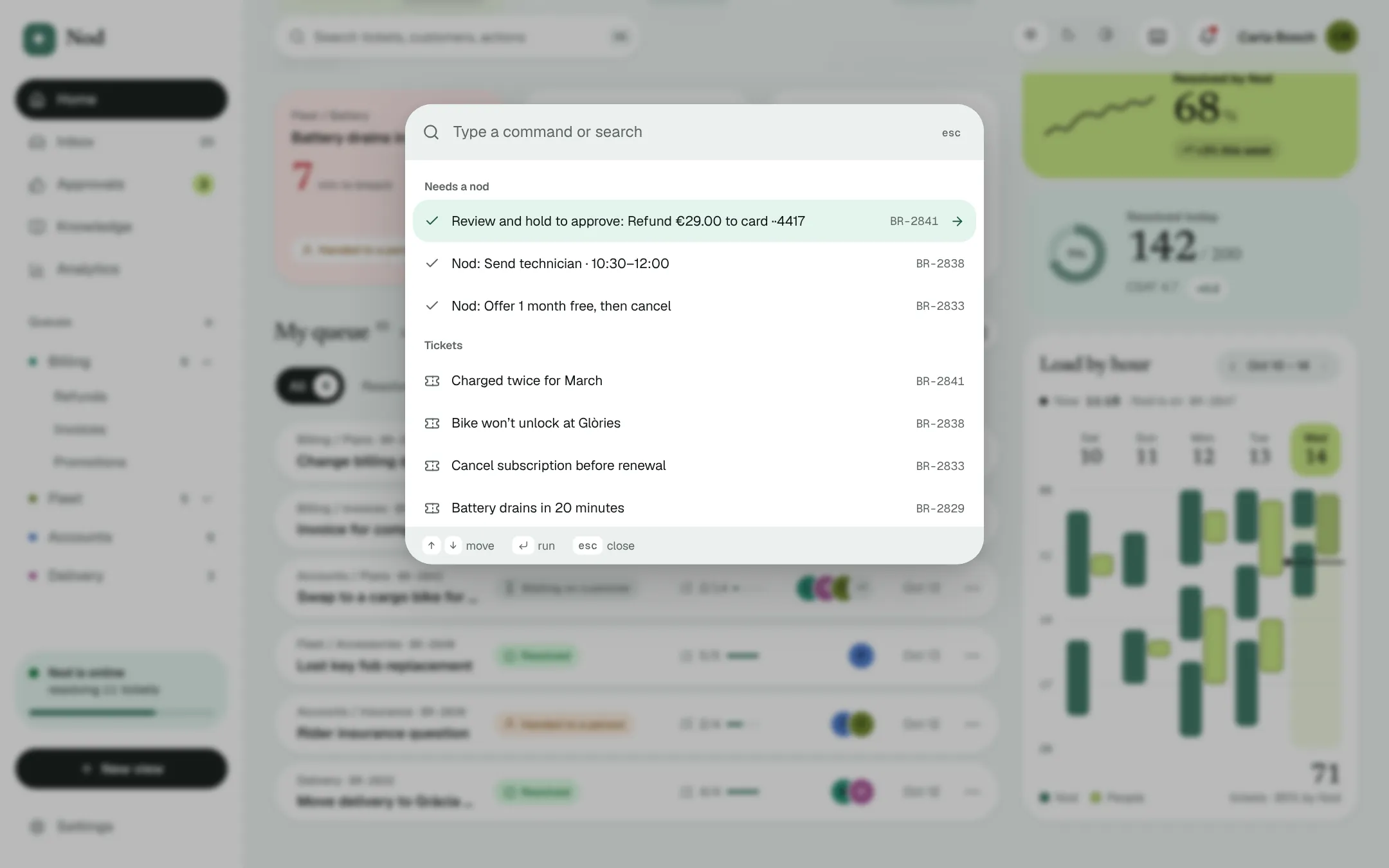The width and height of the screenshot is (1389, 868).
Task: Click the 'Tickets' section heading
Action: coord(443,345)
